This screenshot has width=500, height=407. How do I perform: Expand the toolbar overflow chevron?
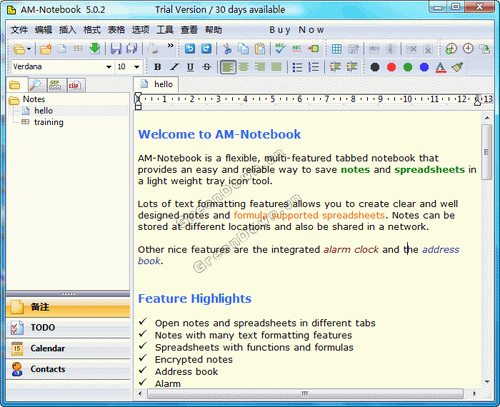[170, 46]
